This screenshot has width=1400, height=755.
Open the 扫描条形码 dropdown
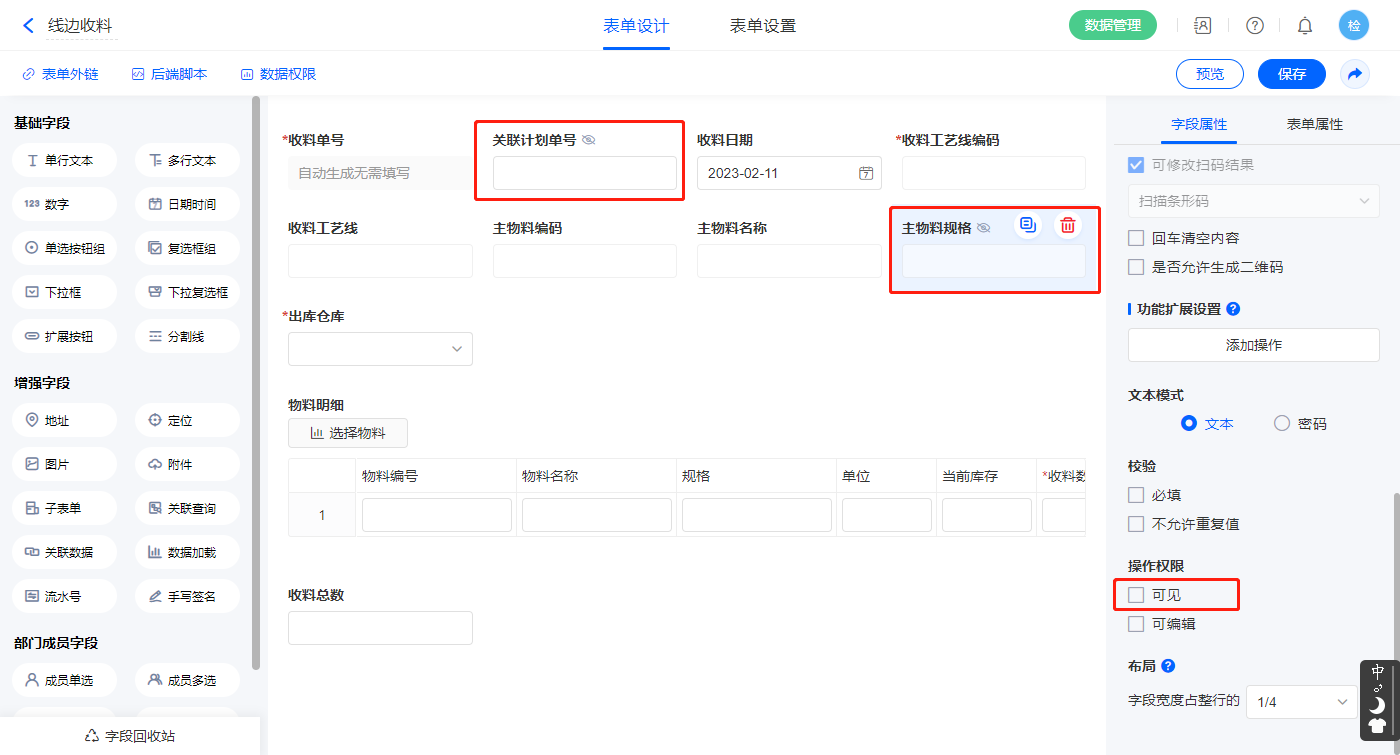pos(1253,201)
